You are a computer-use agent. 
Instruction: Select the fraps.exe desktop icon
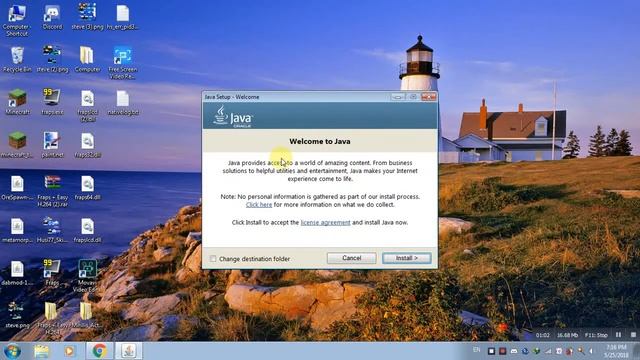pos(52,102)
